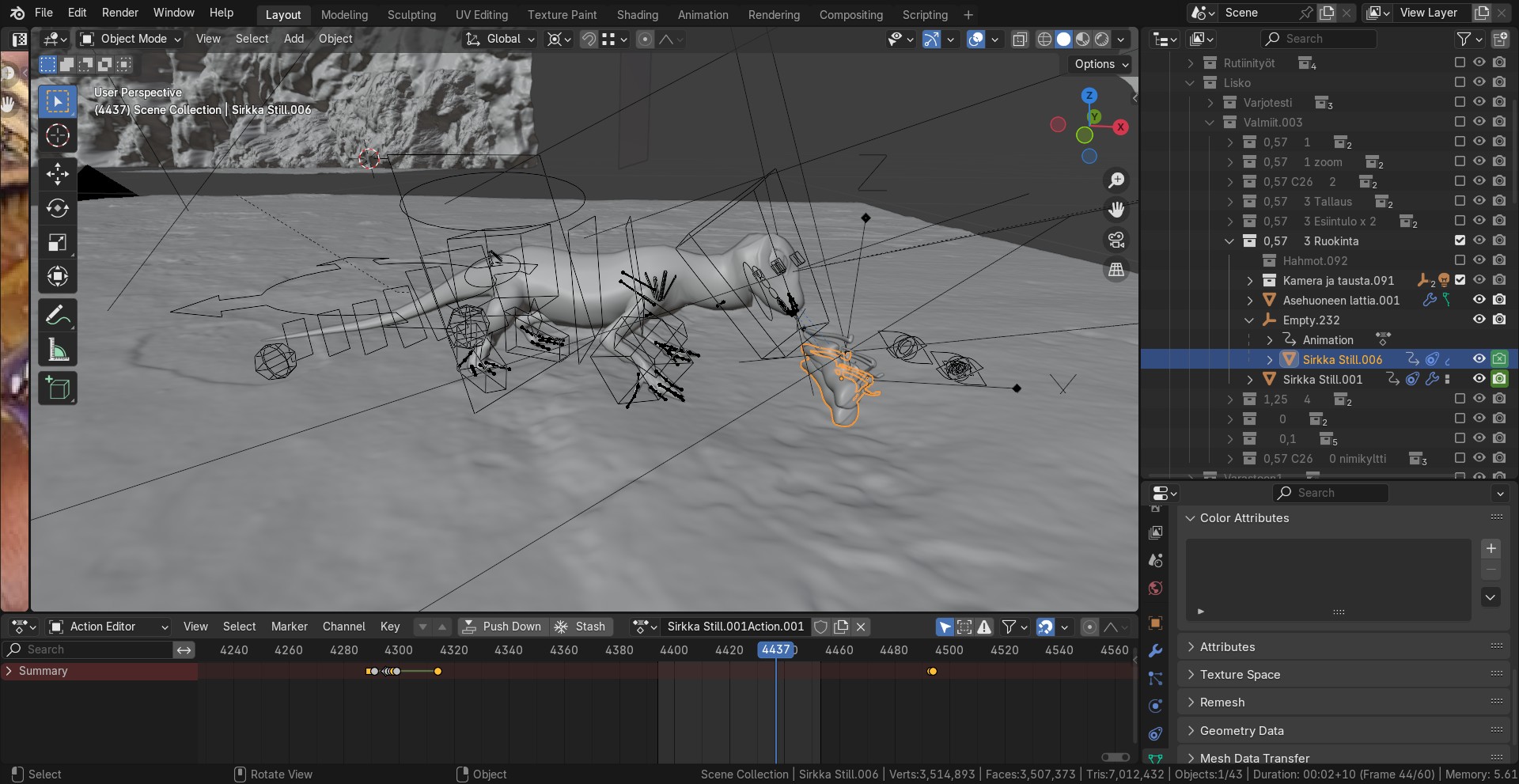Open the Action Editor mode dropdown
1519x784 pixels.
pyautogui.click(x=108, y=627)
